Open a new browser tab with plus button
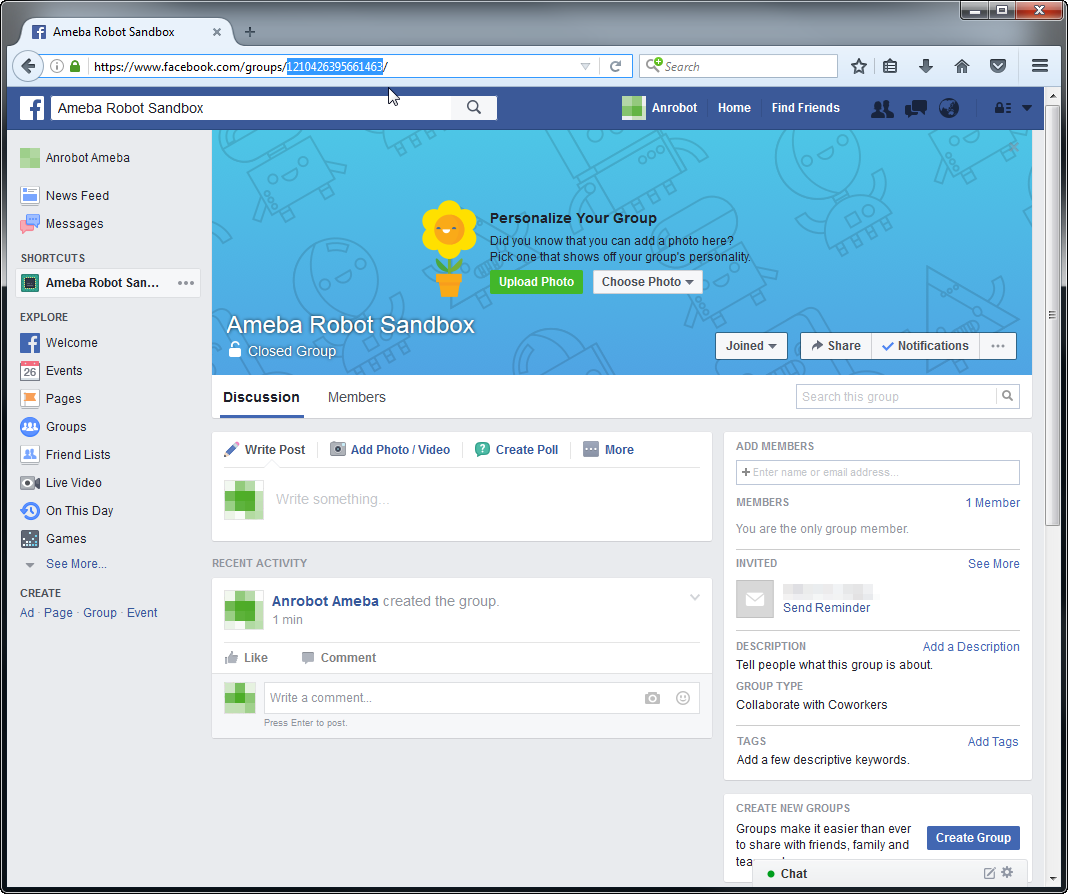 (249, 32)
